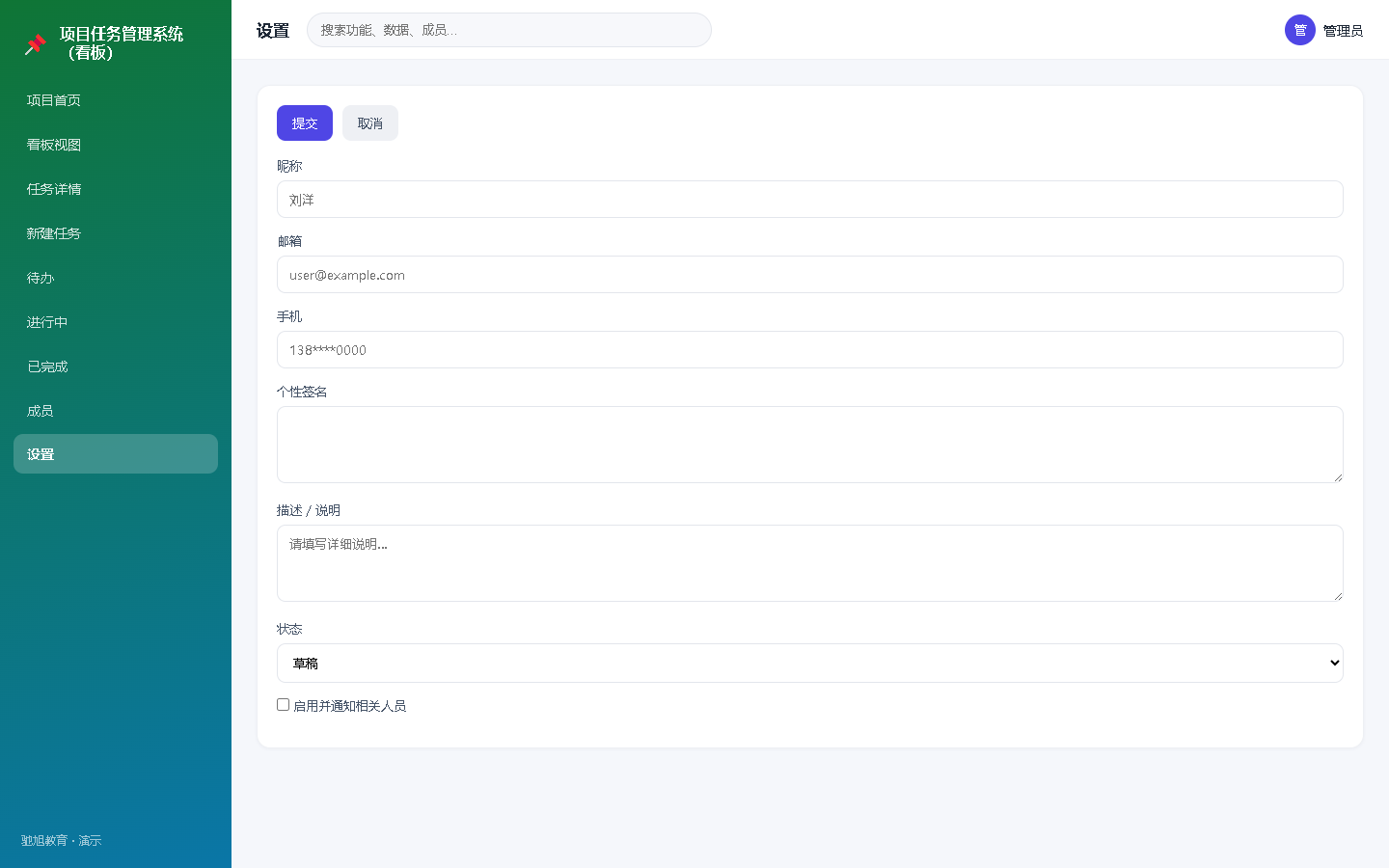
Task: Click the 项目任务管理系统 title text
Action: pos(122,43)
